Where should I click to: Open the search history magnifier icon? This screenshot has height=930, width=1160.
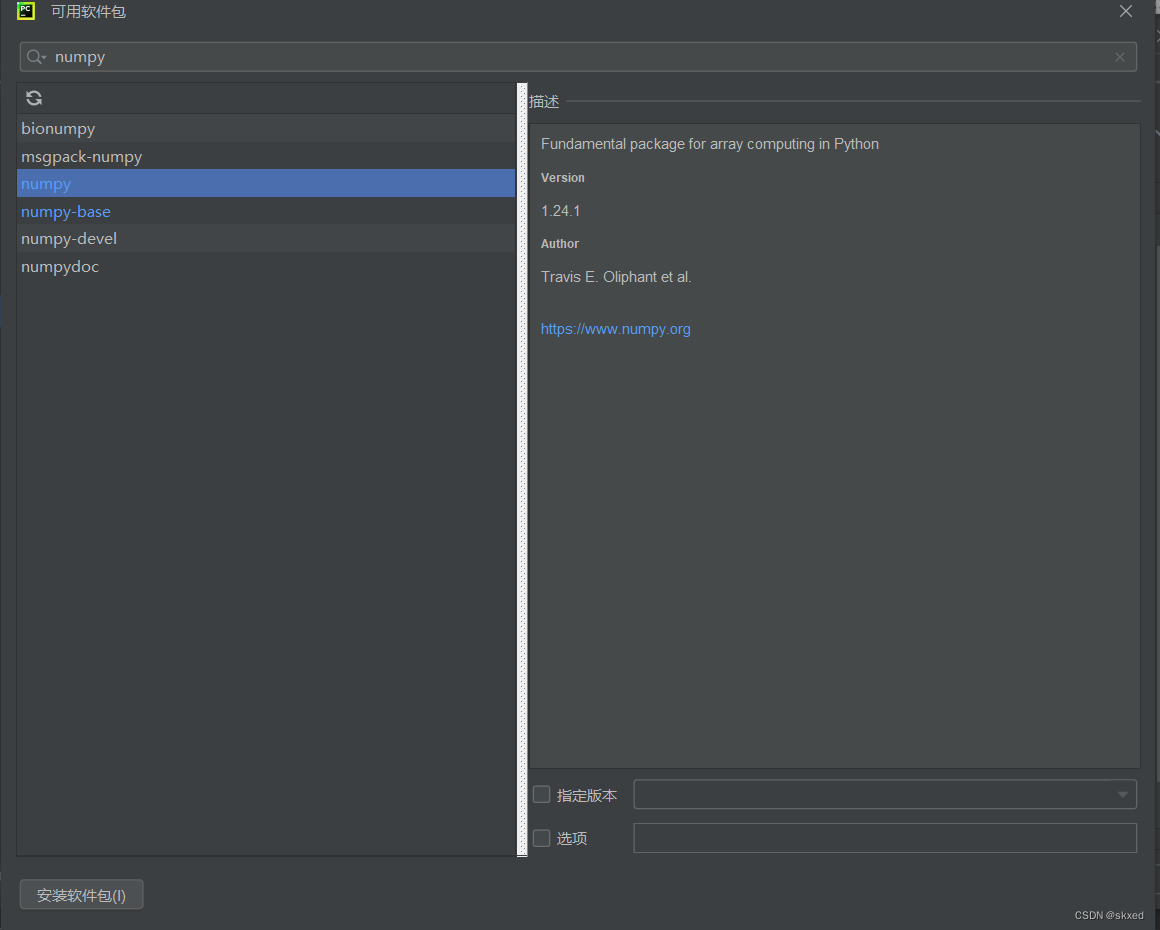36,57
